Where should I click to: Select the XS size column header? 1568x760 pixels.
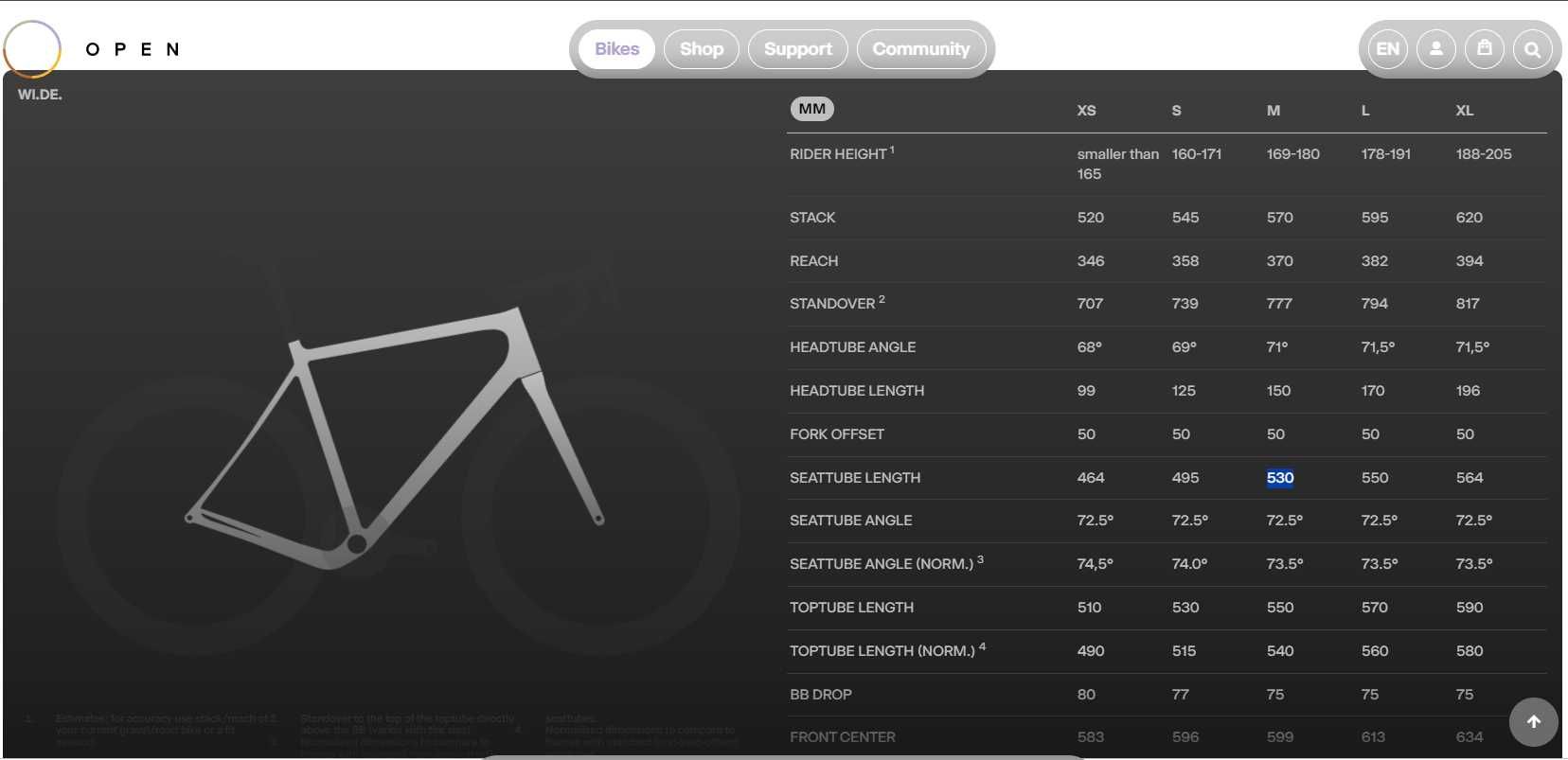pyautogui.click(x=1087, y=111)
